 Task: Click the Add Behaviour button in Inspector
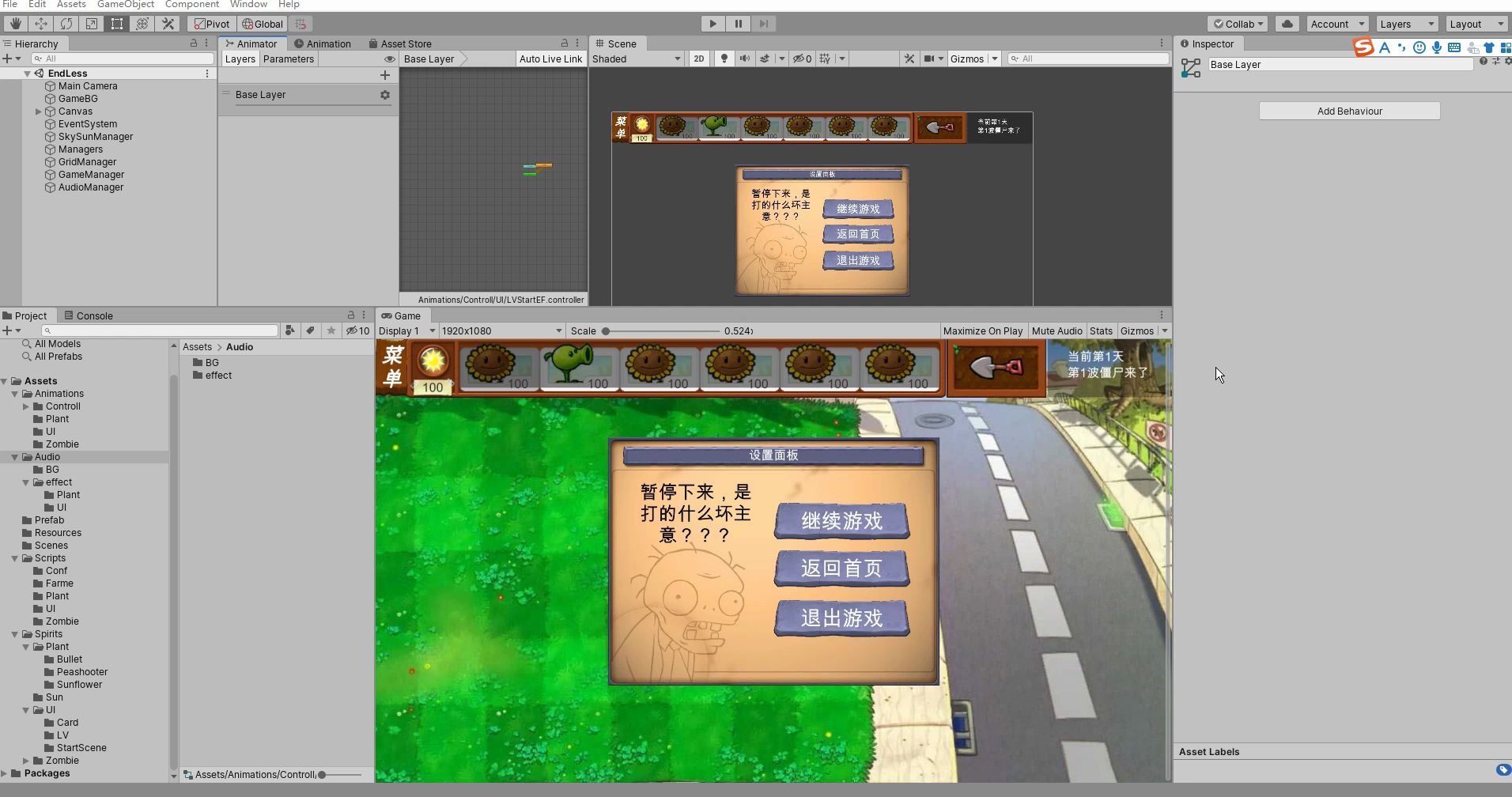click(x=1349, y=111)
